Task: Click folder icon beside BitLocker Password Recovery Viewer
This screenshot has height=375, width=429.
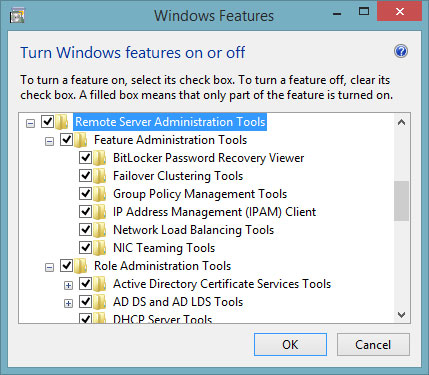Action: tap(99, 158)
